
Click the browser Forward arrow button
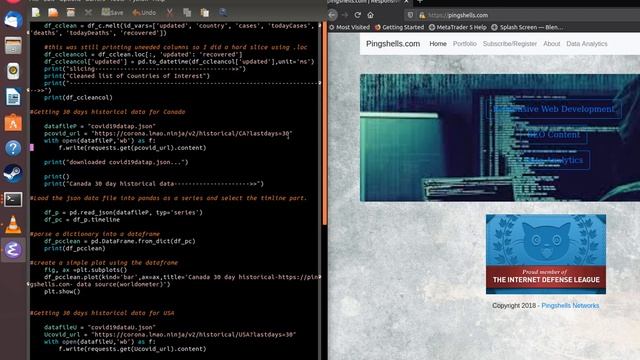click(x=345, y=15)
